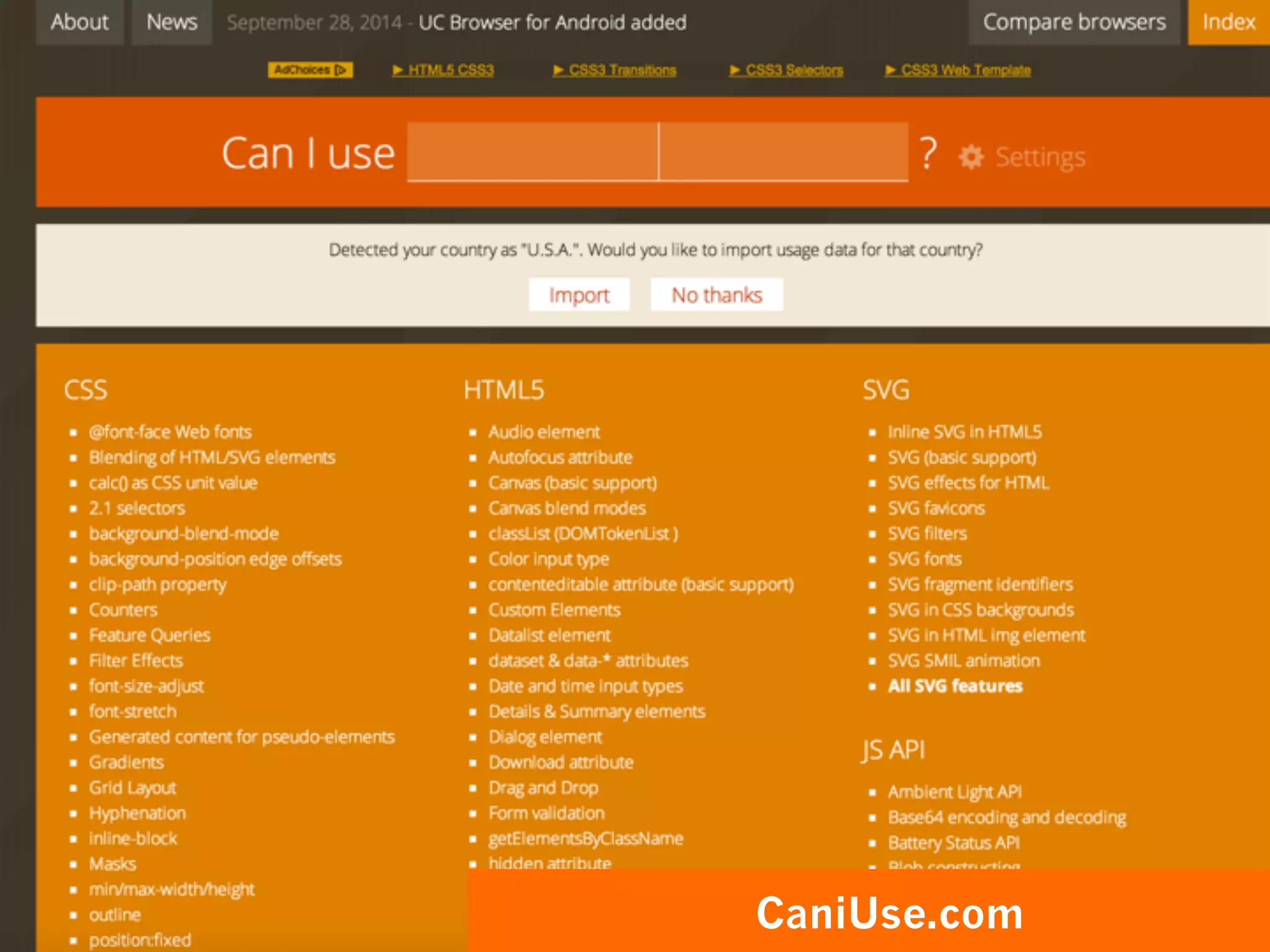Open Audio element link

[544, 432]
